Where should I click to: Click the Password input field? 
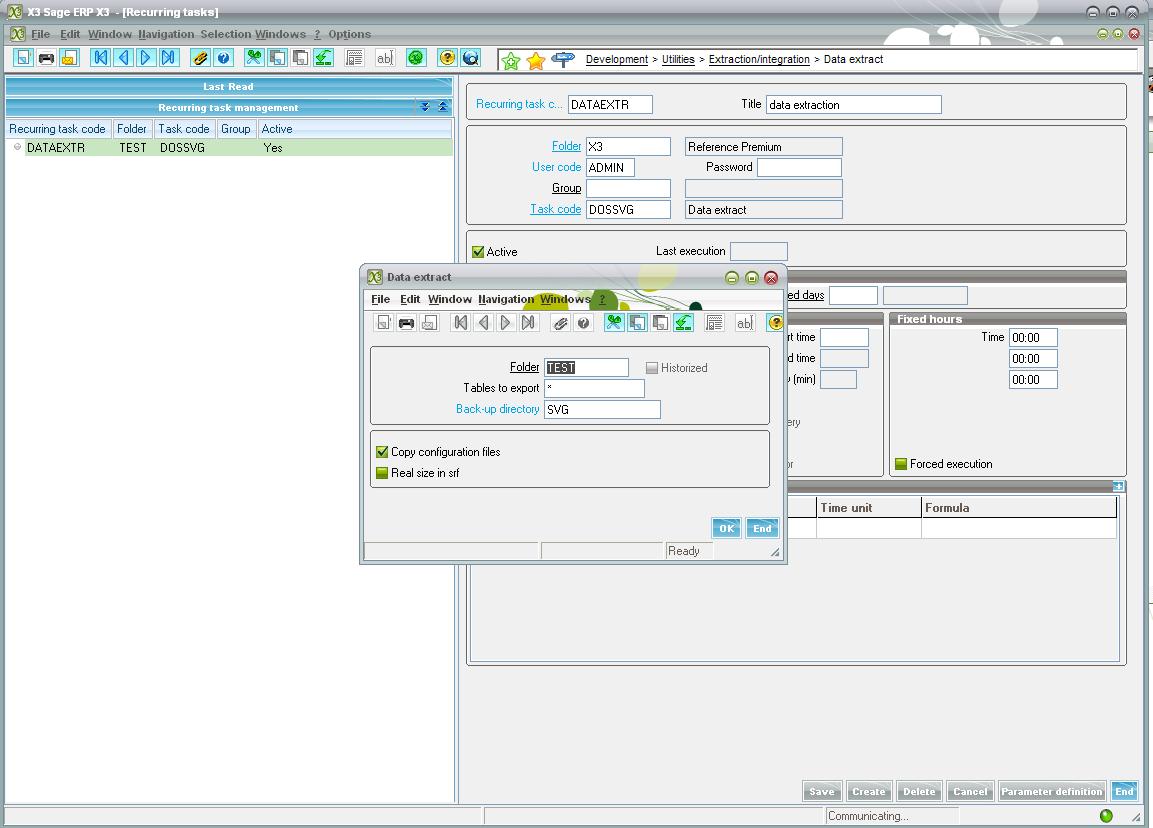tap(799, 168)
